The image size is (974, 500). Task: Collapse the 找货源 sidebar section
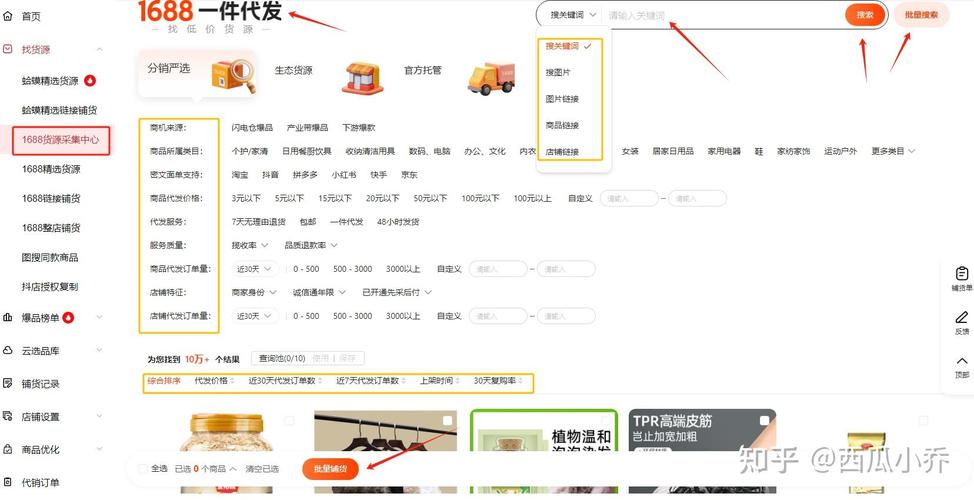(99, 49)
